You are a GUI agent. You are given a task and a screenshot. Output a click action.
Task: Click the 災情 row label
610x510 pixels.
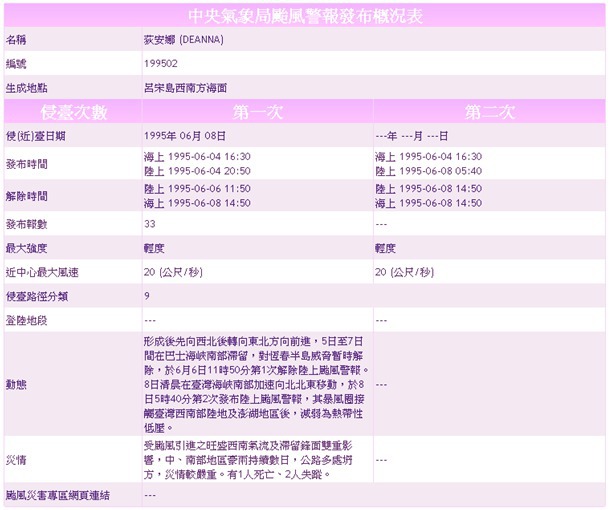[16, 460]
